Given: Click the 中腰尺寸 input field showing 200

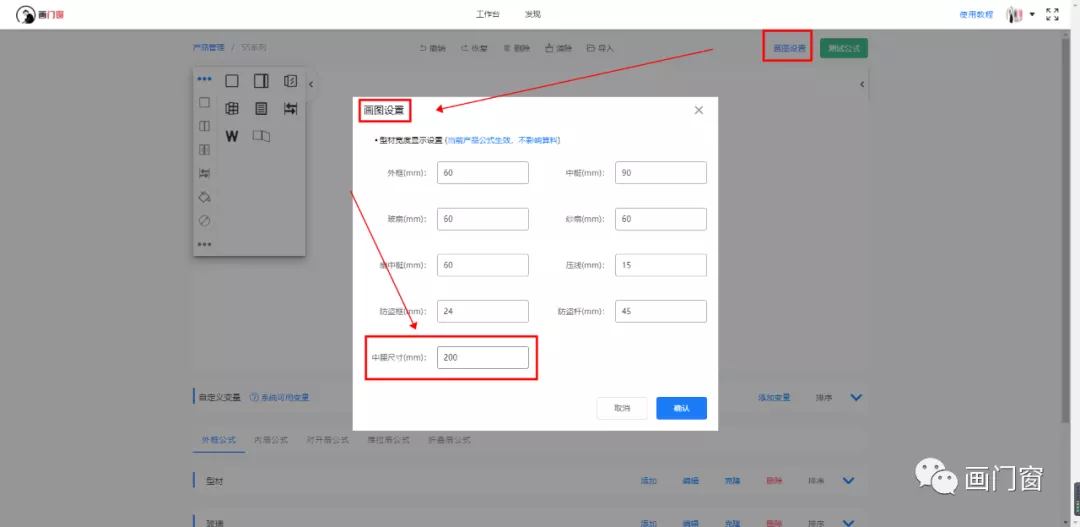Looking at the screenshot, I should pos(482,357).
